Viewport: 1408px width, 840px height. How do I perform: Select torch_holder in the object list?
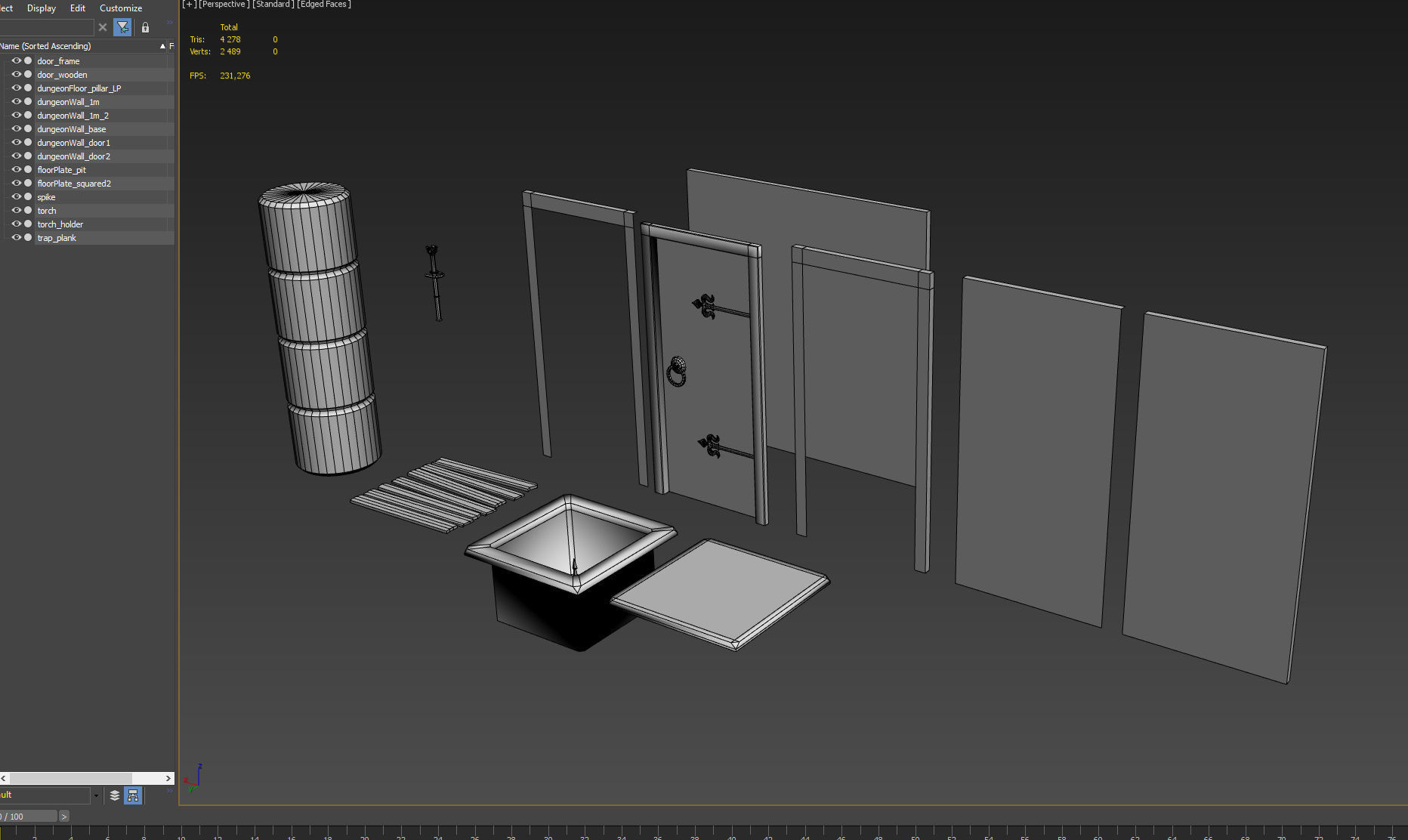(60, 224)
